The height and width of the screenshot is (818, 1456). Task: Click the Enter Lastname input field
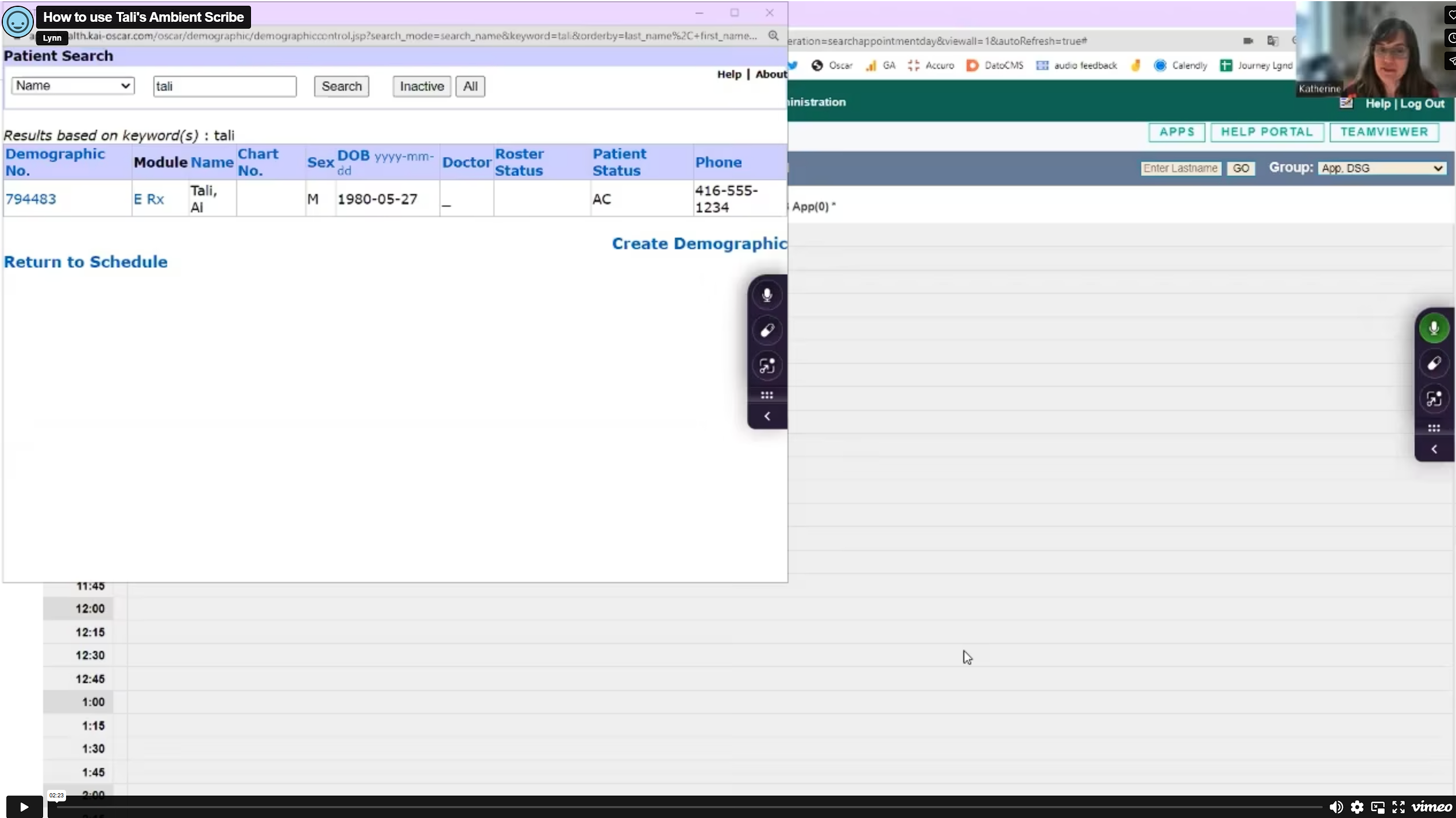pyautogui.click(x=1180, y=168)
